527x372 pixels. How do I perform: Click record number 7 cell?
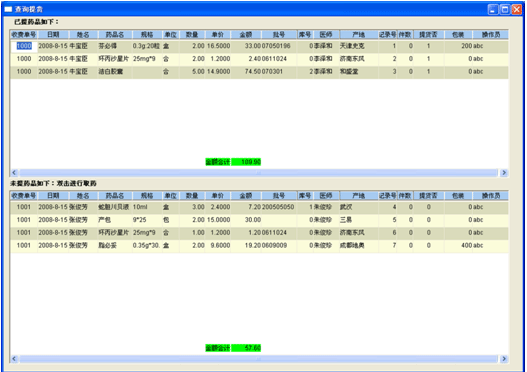tap(388, 245)
